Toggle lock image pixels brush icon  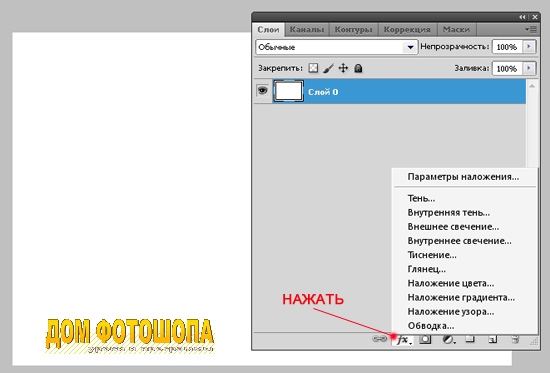328,68
